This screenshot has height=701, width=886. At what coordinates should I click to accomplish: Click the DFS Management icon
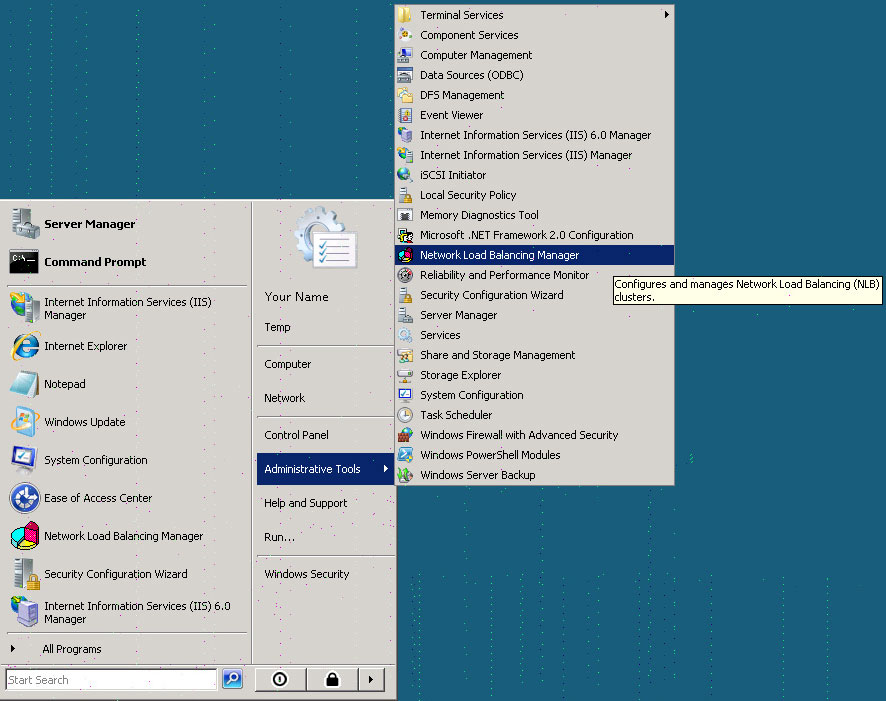click(x=405, y=95)
